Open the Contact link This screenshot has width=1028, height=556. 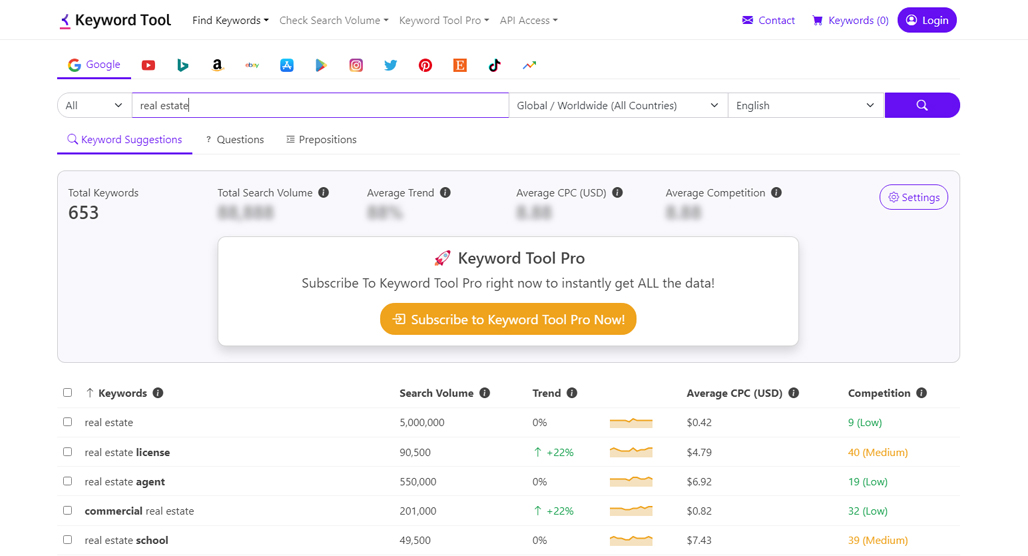(768, 20)
